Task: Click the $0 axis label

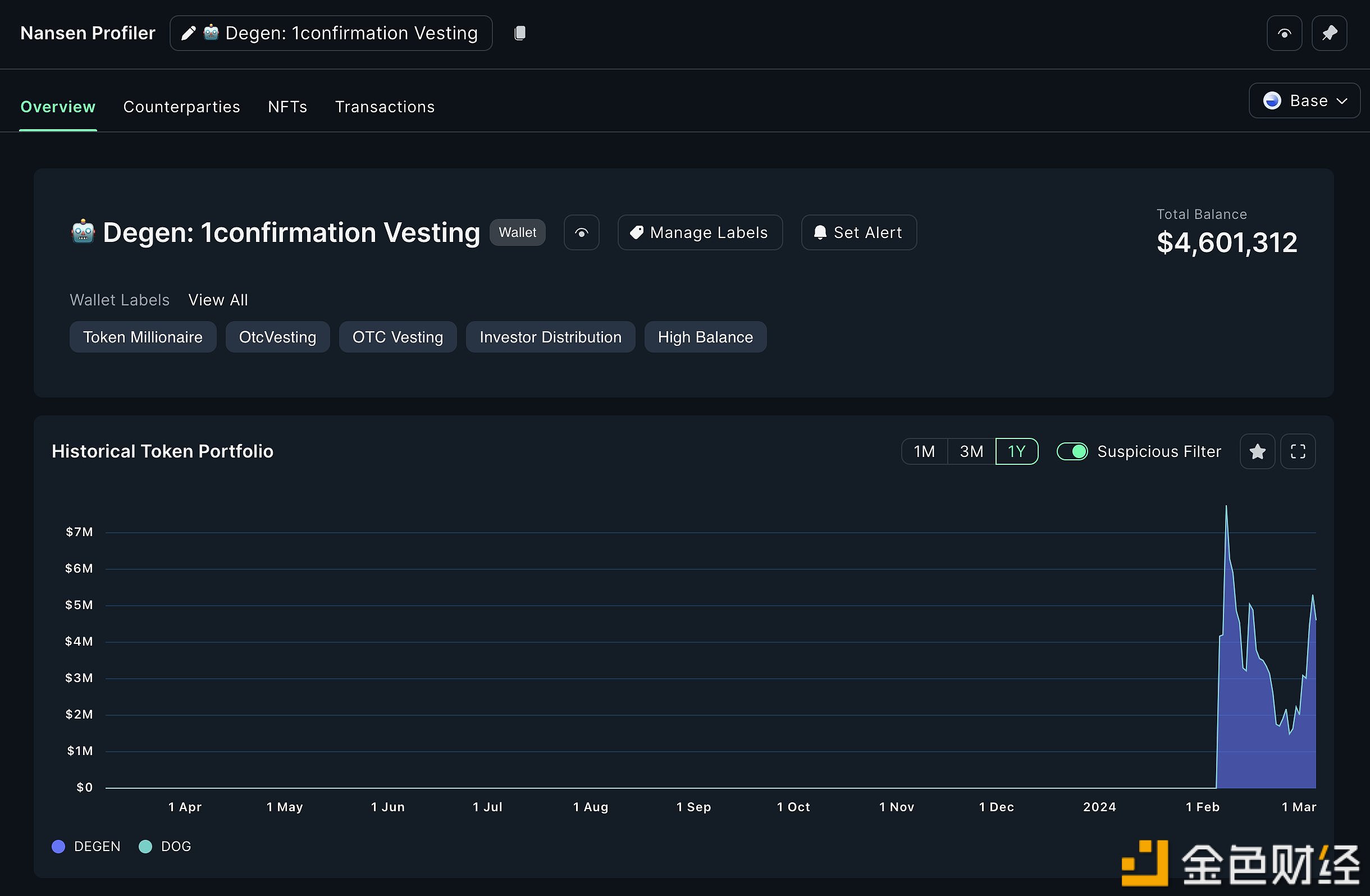Action: [84, 787]
